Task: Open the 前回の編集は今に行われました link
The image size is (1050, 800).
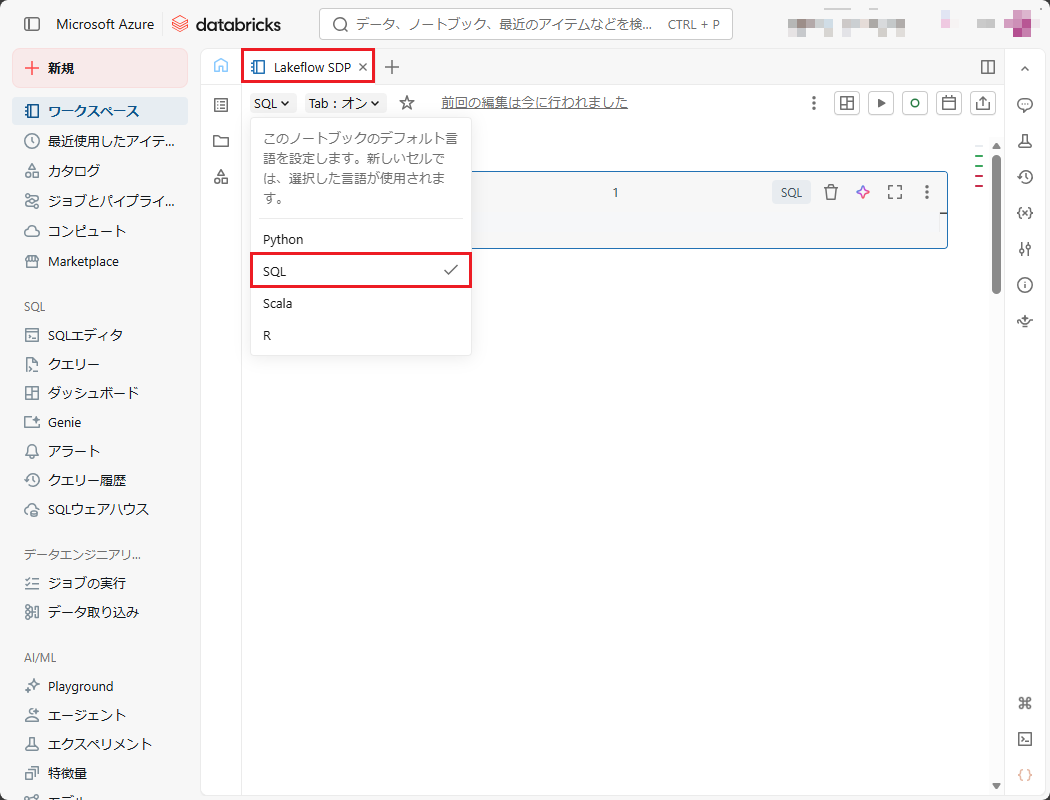Action: click(534, 103)
